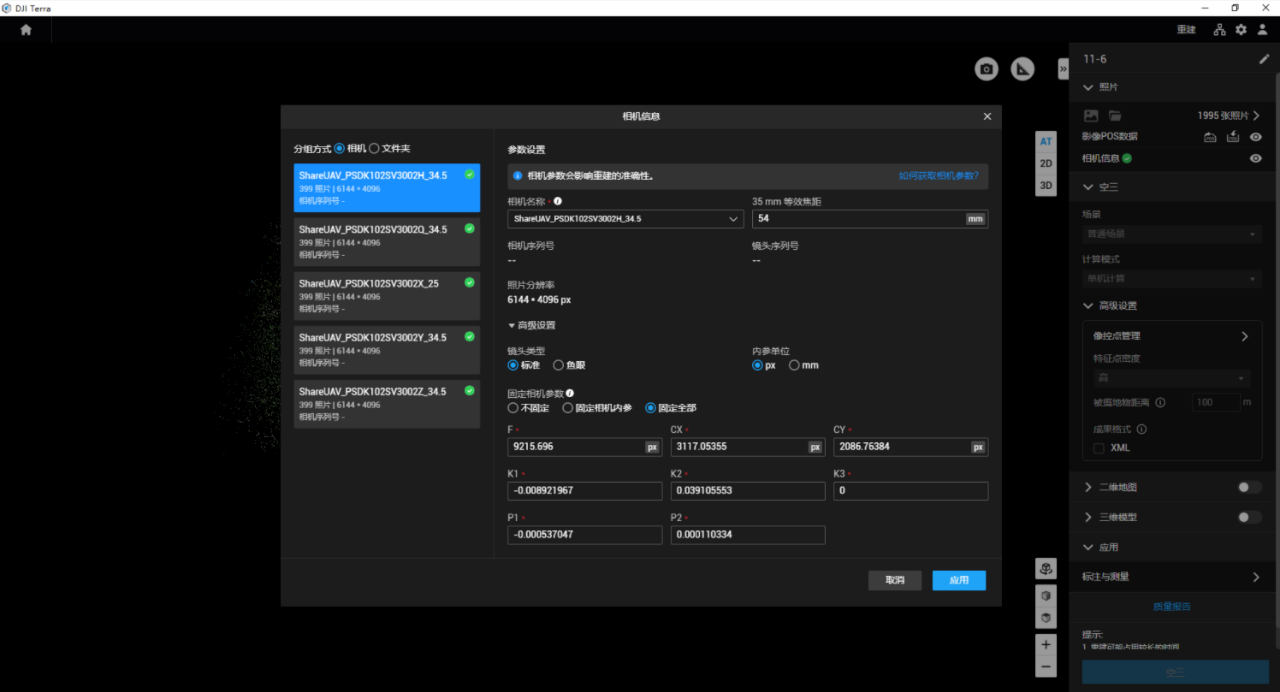This screenshot has width=1280, height=692.
Task: Click the zoom in plus button
Action: [1046, 644]
